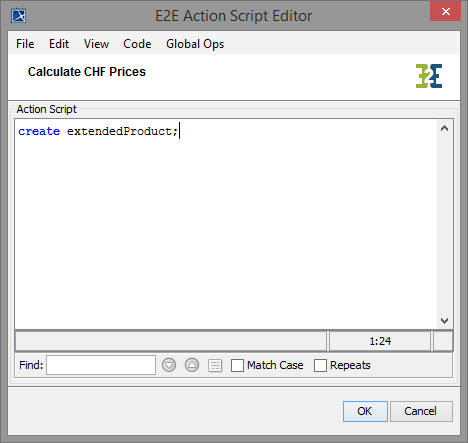Confirm with the OK button
The image size is (468, 443).
(x=365, y=411)
